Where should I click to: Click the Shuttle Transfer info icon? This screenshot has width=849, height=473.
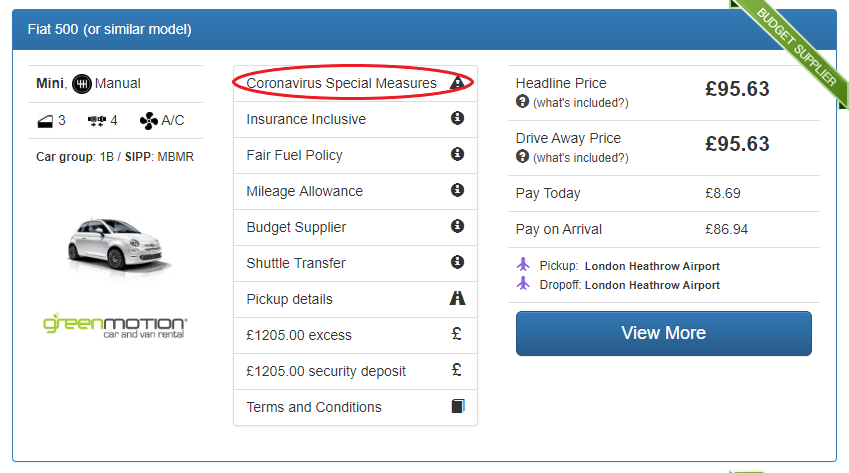[457, 263]
